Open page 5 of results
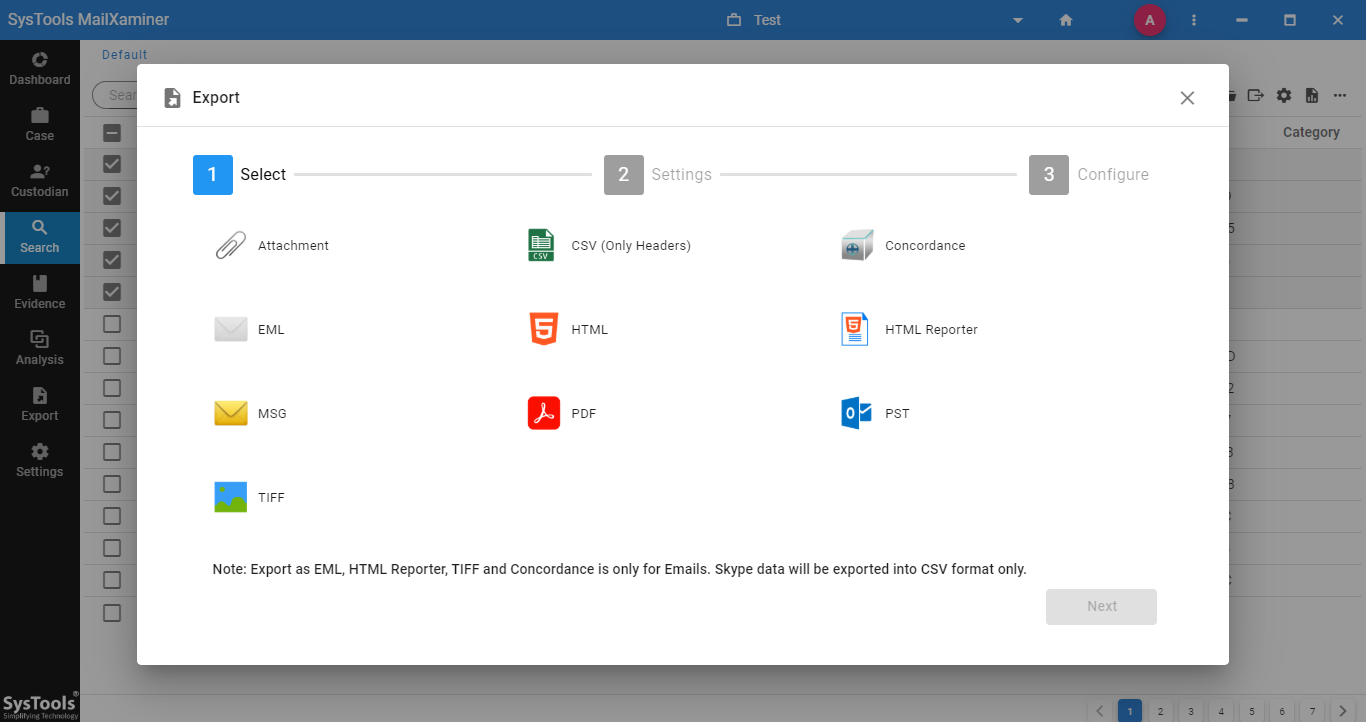Viewport: 1366px width, 722px height. (1251, 711)
